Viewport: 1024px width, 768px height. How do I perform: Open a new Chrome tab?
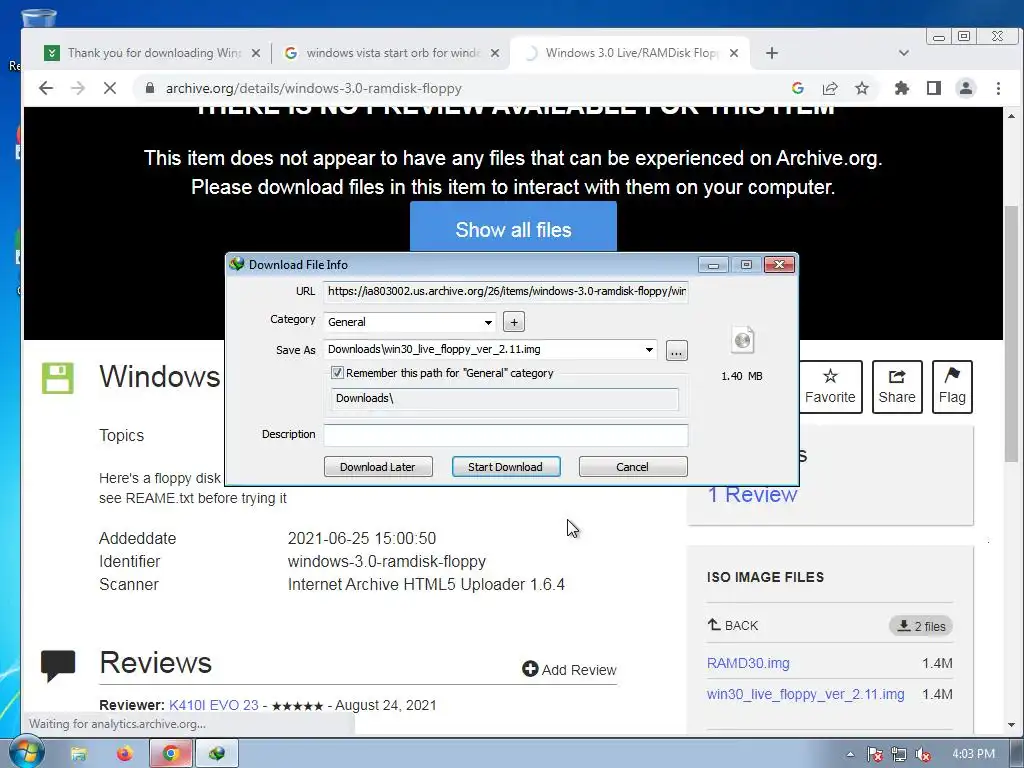pos(772,53)
